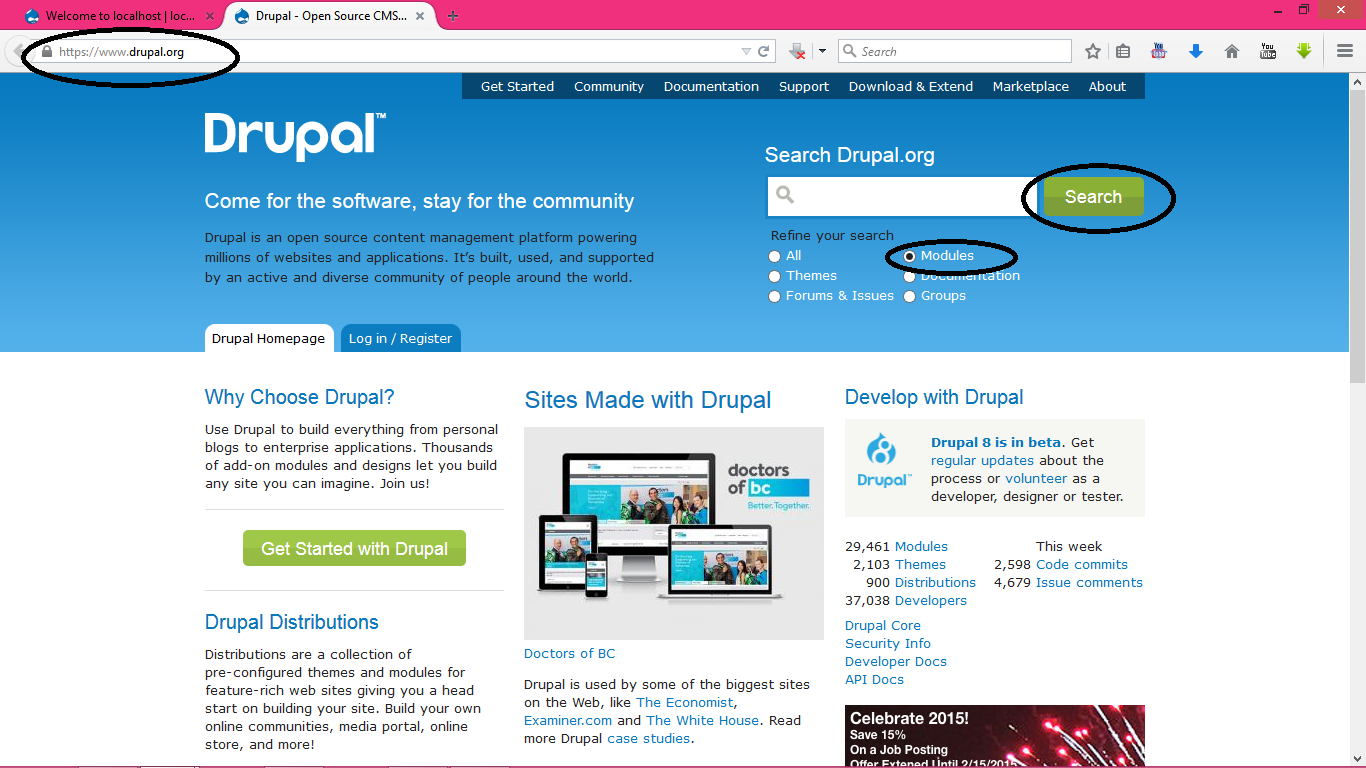Click the green Search button
The width and height of the screenshot is (1366, 768).
(x=1093, y=197)
